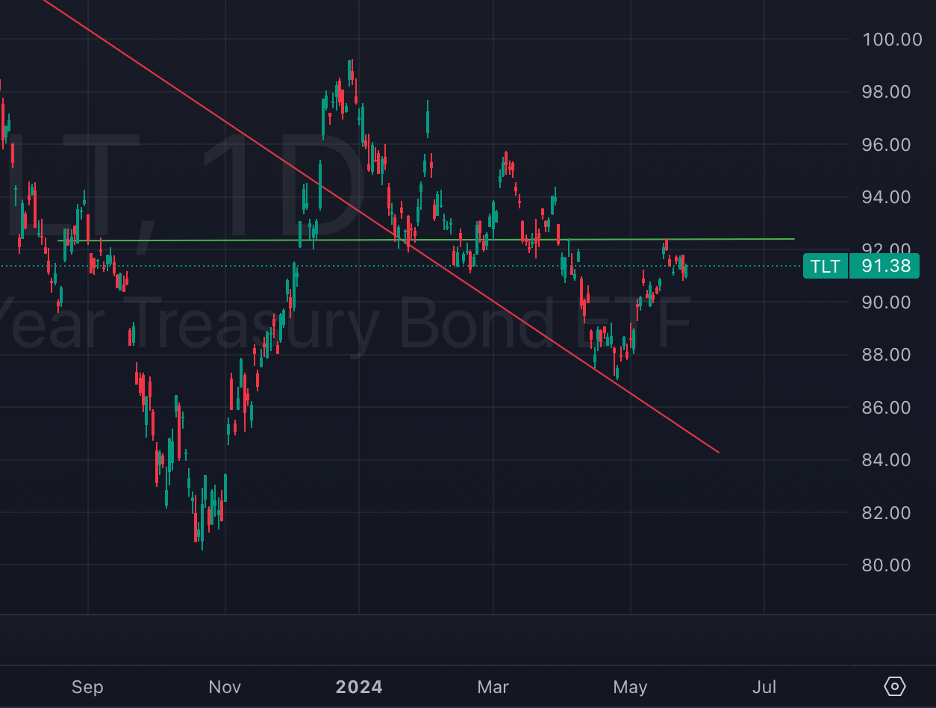Open chart settings hexagon gear icon
The height and width of the screenshot is (708, 936).
(894, 687)
